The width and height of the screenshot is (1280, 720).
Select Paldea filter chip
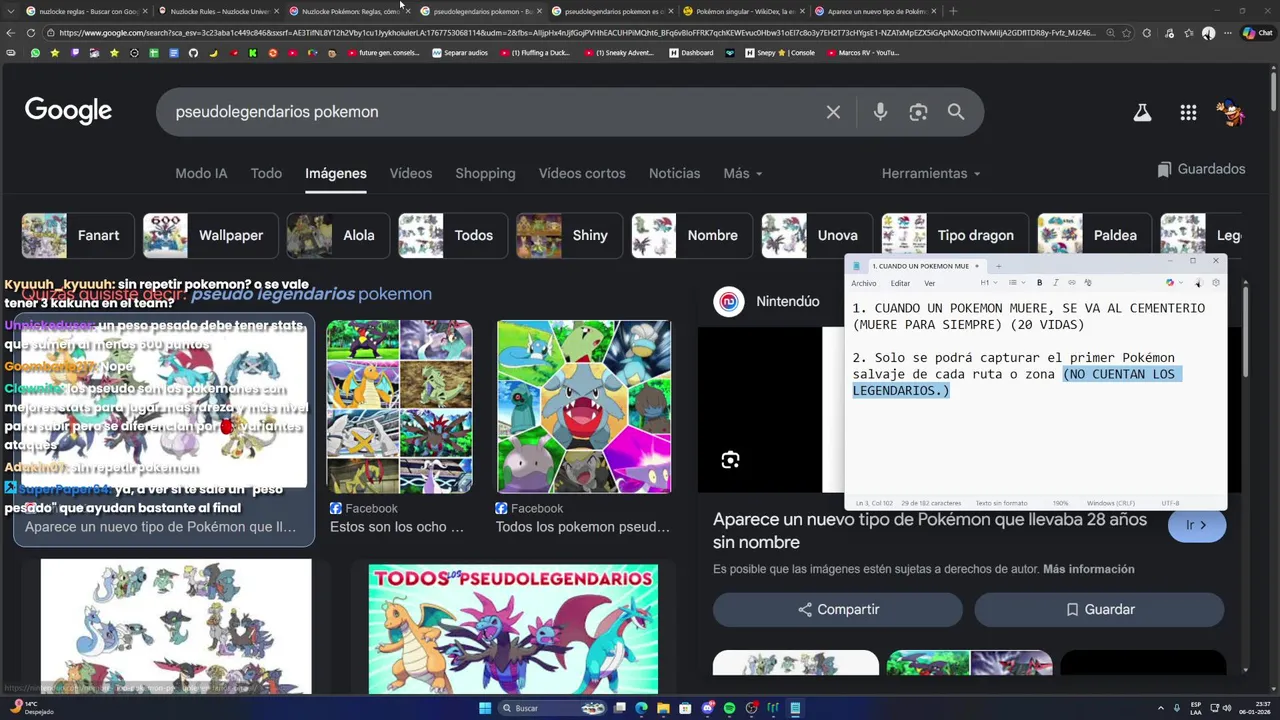click(1093, 235)
